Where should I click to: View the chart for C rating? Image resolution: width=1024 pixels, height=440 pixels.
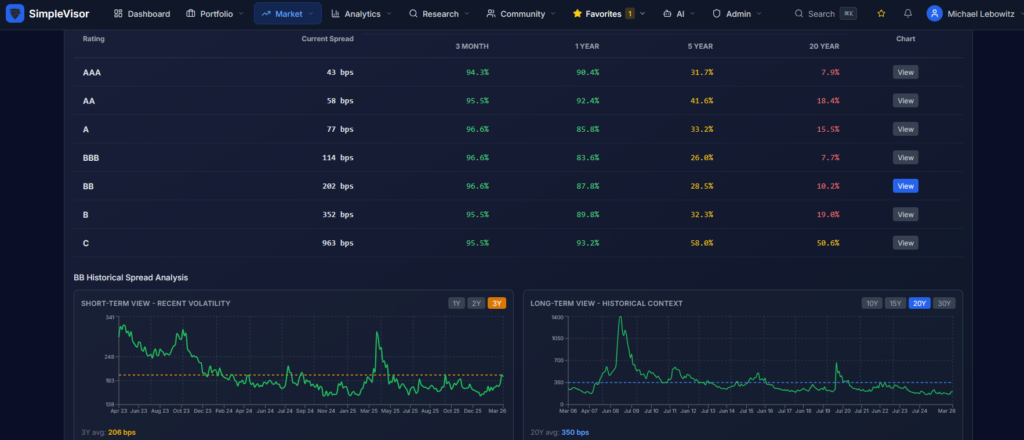pyautogui.click(x=905, y=243)
